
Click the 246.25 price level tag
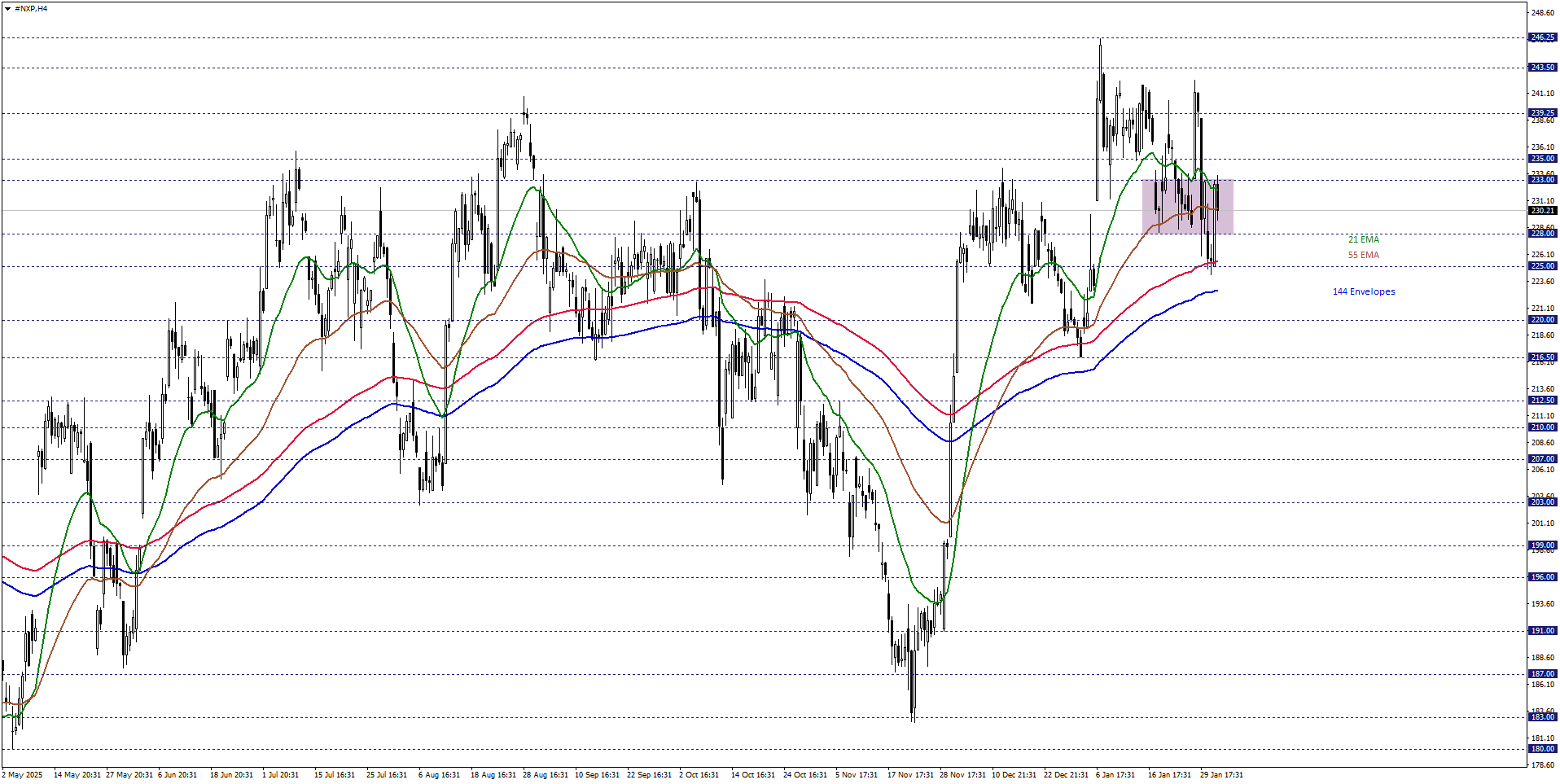(x=1542, y=37)
